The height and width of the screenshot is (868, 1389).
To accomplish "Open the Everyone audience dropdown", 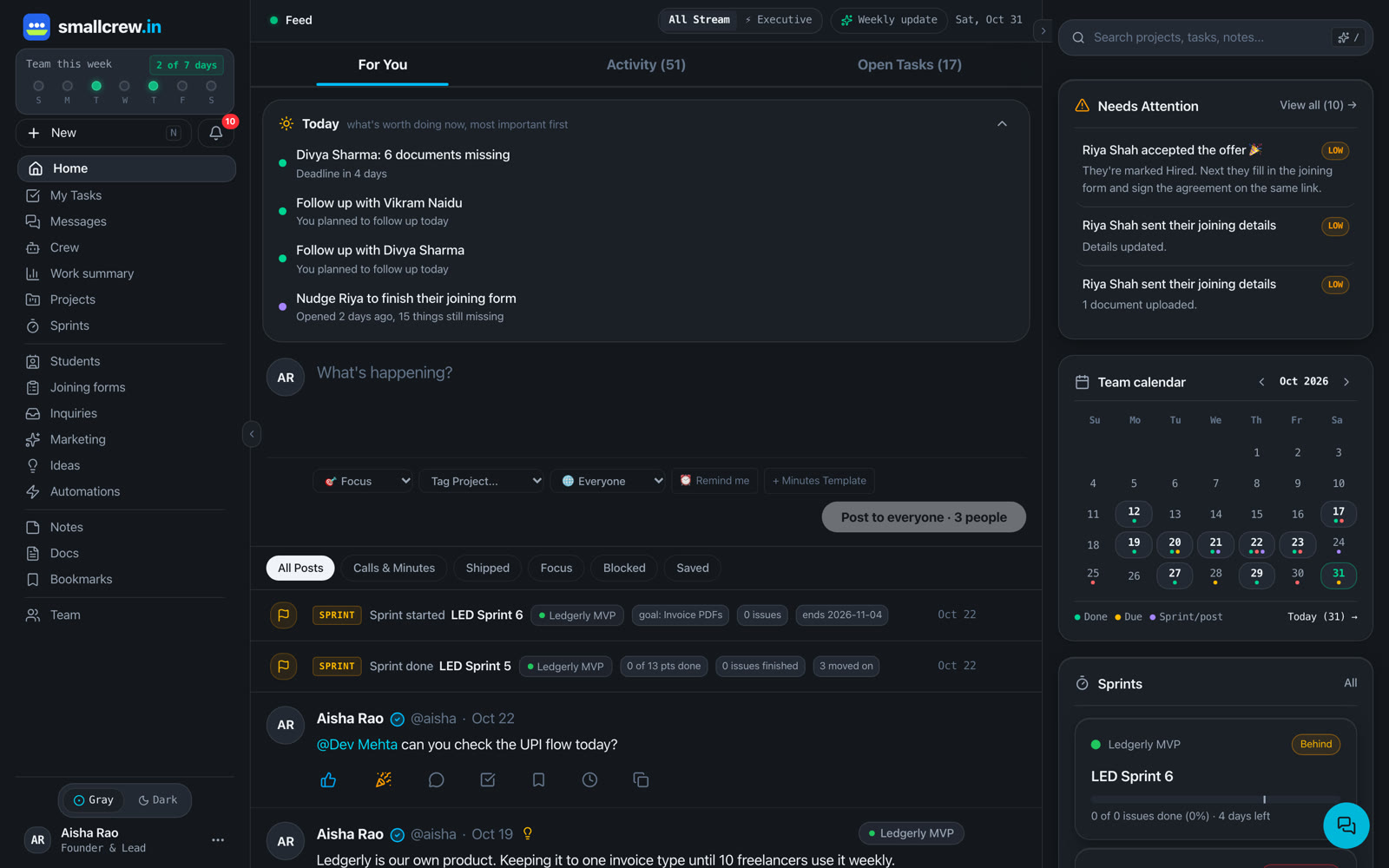I will coord(609,481).
